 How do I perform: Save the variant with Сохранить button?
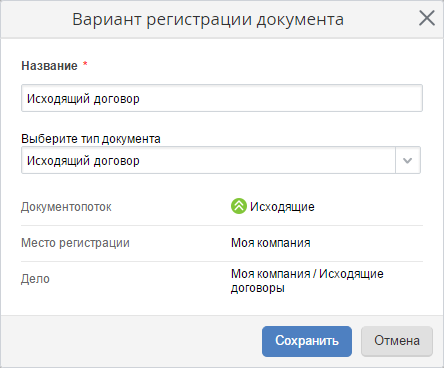coord(307,341)
